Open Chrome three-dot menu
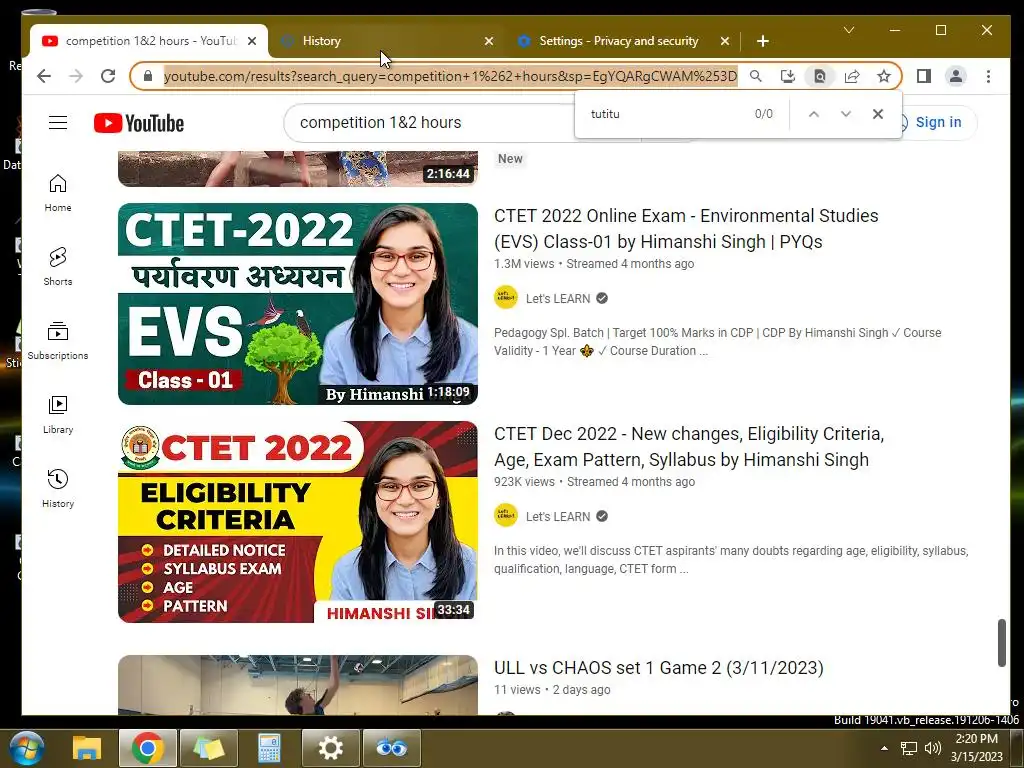Viewport: 1024px width, 768px height. (988, 76)
